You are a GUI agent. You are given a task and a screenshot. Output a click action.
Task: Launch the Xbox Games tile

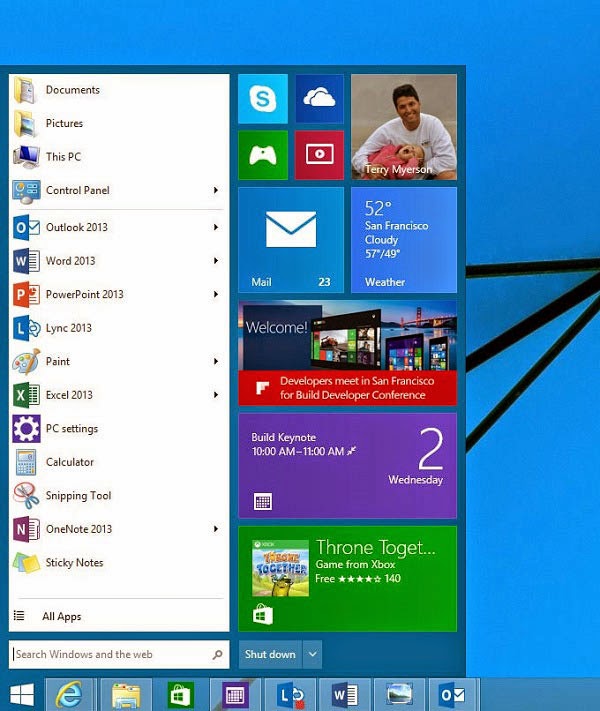(x=263, y=155)
